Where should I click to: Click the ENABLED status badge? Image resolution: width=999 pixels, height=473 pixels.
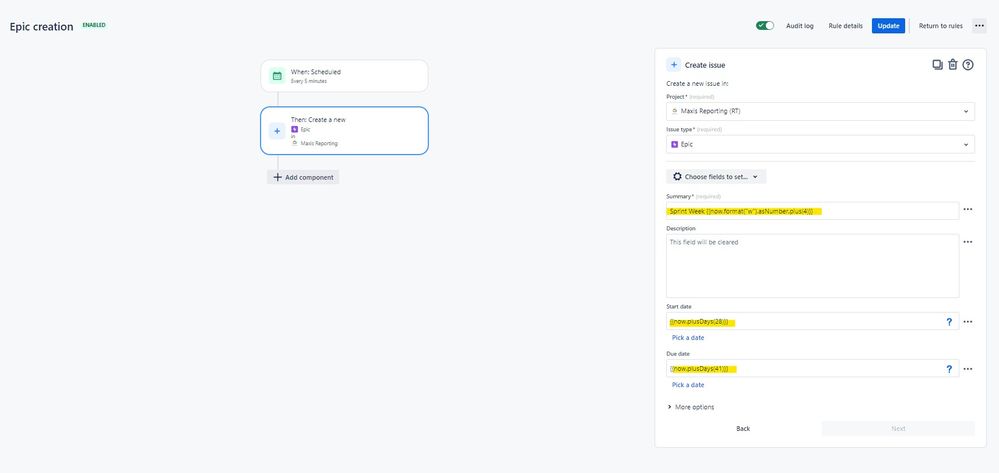tap(94, 25)
